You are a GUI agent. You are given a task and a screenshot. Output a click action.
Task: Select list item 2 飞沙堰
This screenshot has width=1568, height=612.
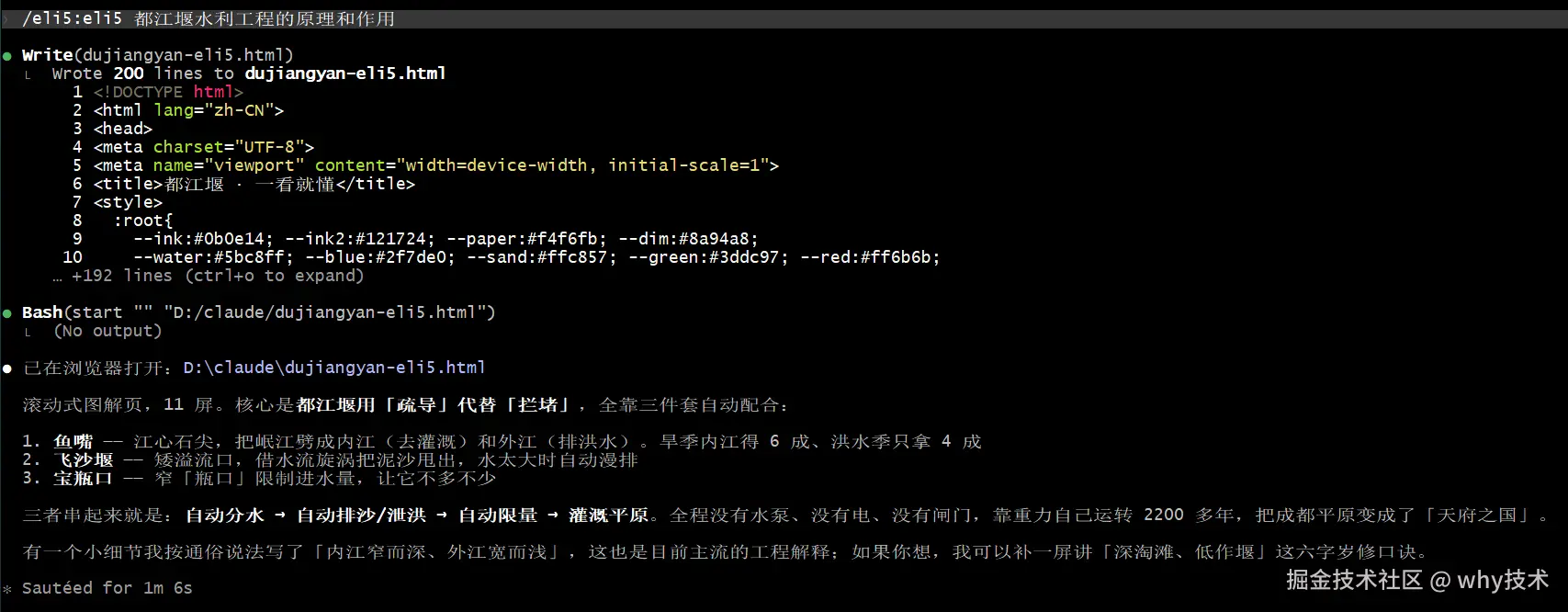pyautogui.click(x=330, y=460)
